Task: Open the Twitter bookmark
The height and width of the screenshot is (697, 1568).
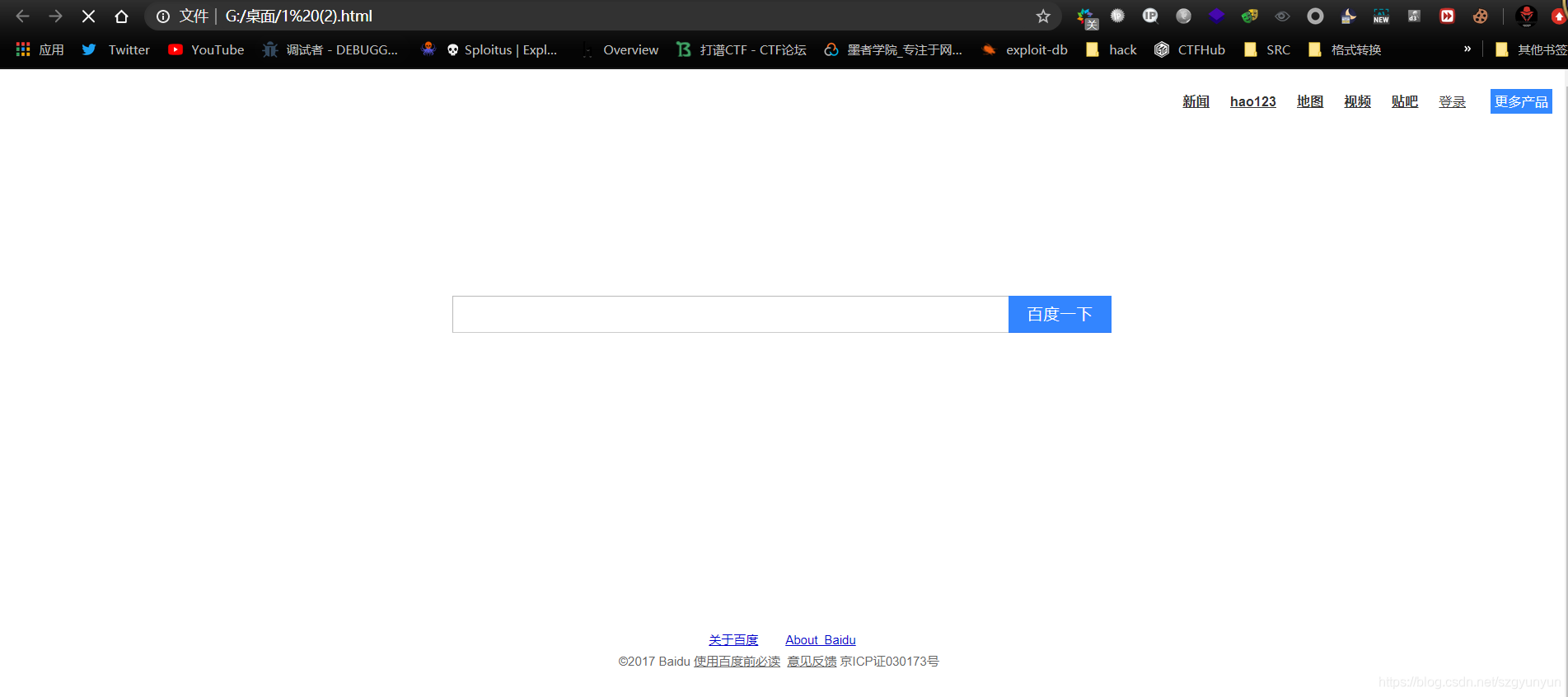Action: 116,49
